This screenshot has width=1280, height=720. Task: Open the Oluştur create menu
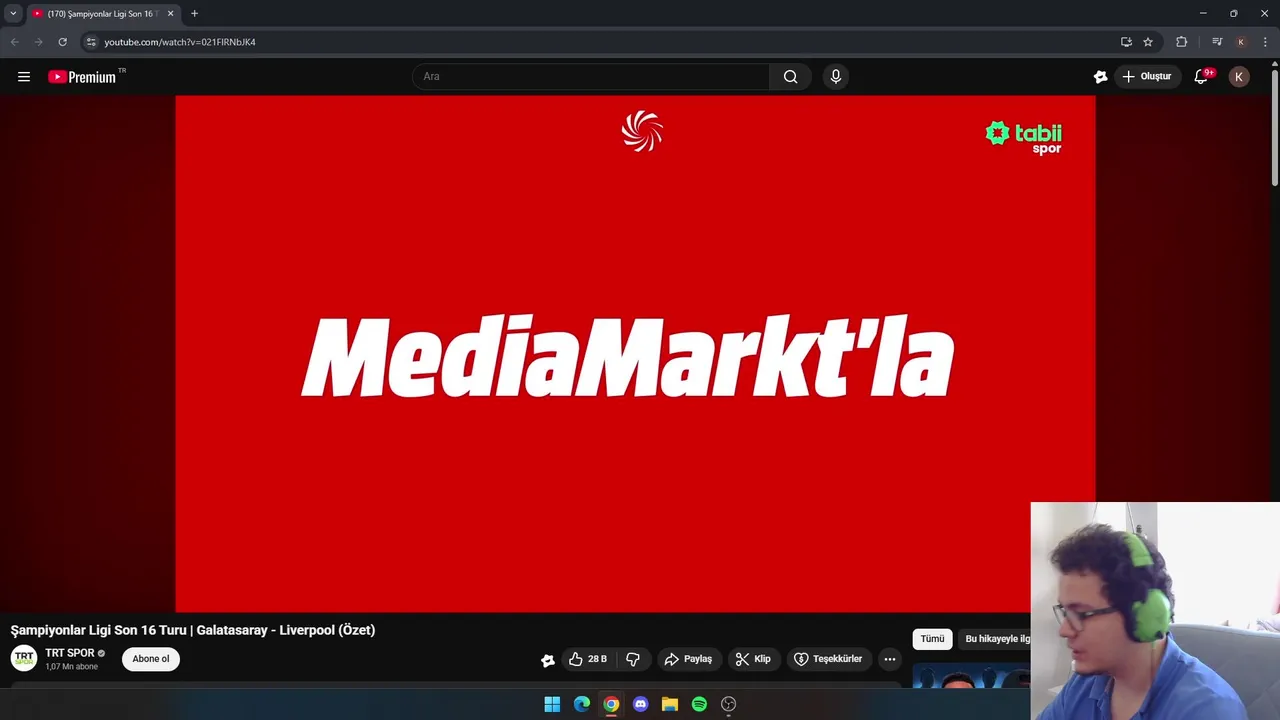point(1147,77)
